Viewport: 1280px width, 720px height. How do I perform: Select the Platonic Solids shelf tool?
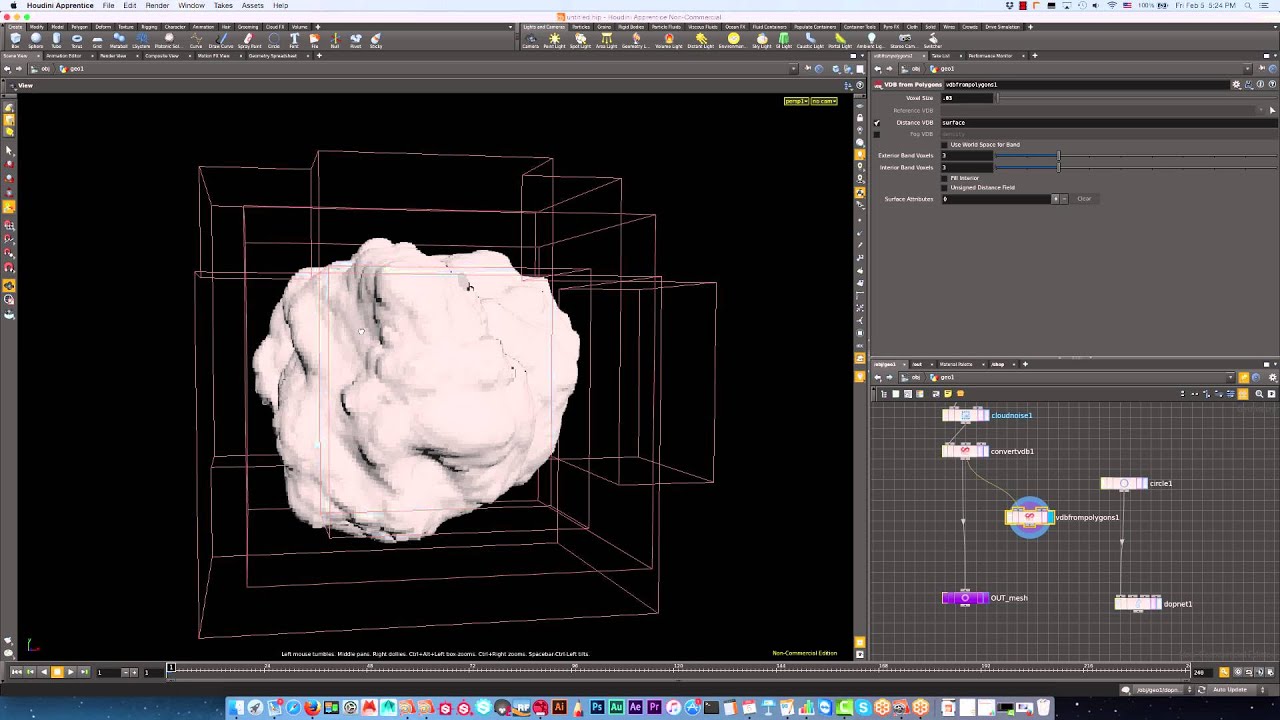(x=169, y=40)
